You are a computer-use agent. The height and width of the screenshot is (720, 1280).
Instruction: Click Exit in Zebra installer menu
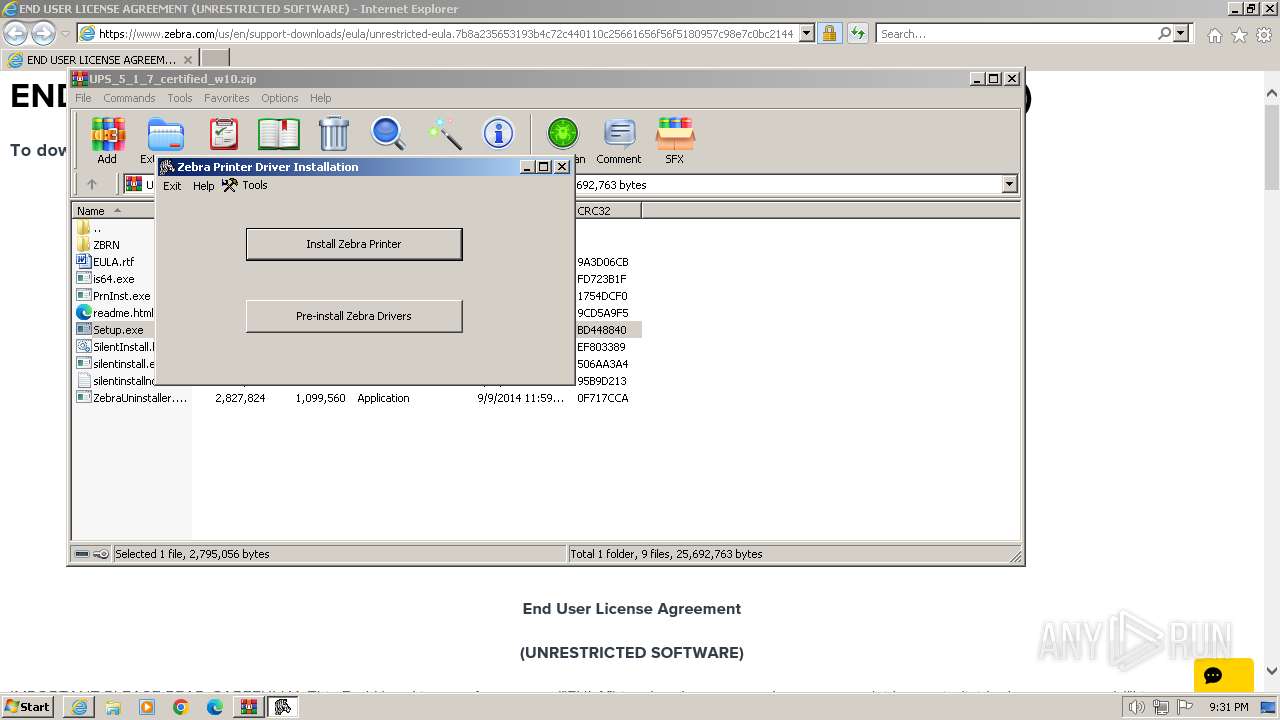(172, 186)
